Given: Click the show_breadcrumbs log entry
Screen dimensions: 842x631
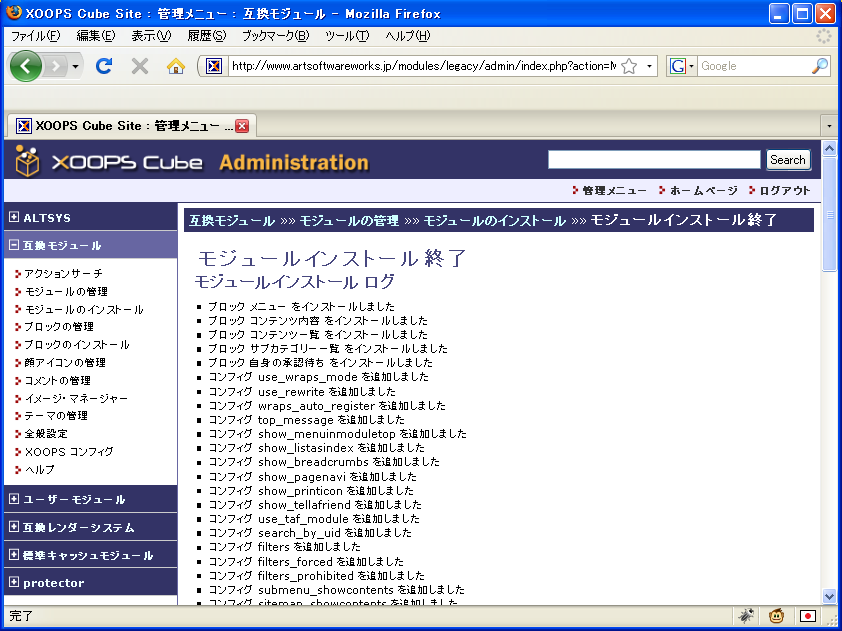Looking at the screenshot, I should point(324,462).
